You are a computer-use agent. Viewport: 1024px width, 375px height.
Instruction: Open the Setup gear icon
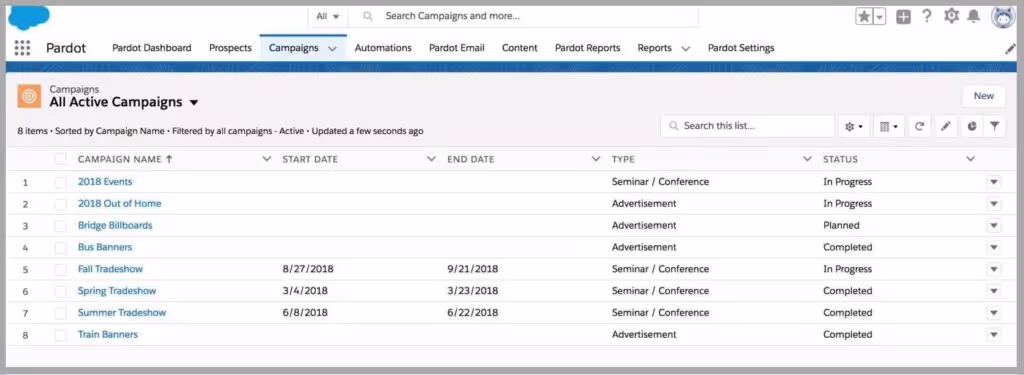951,16
